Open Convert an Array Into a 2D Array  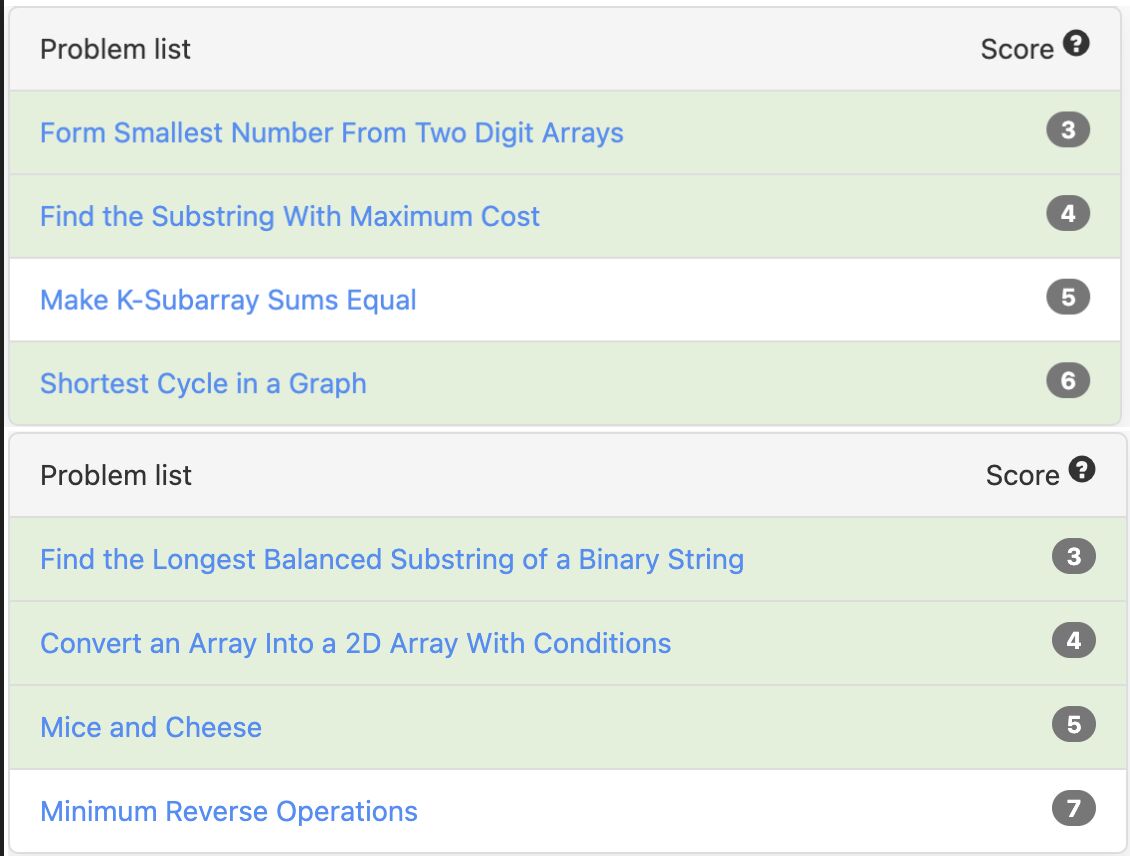click(355, 643)
